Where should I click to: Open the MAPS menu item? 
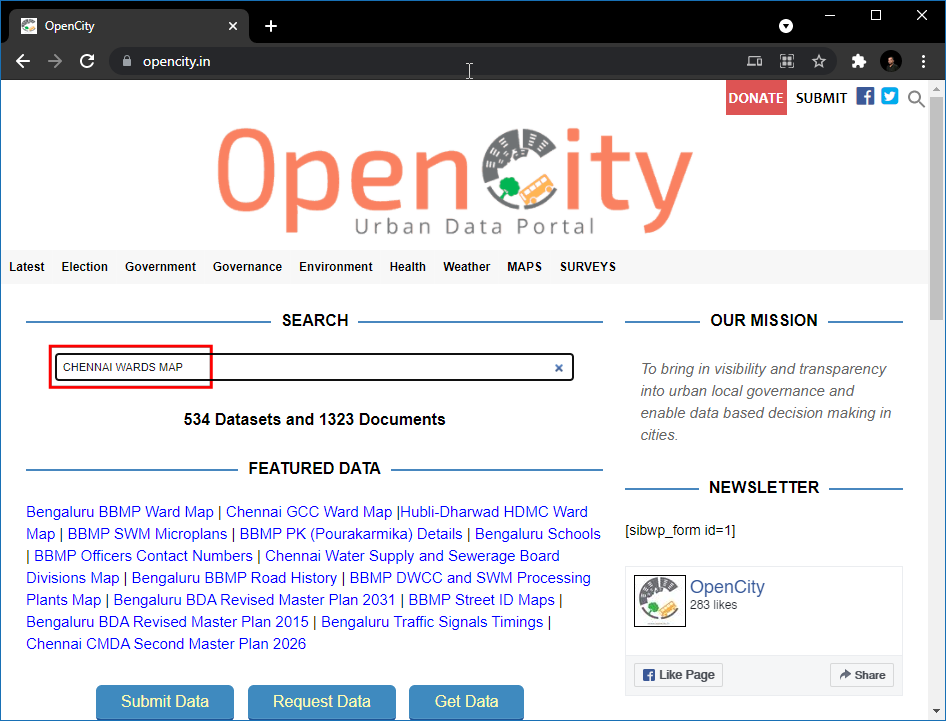[524, 267]
